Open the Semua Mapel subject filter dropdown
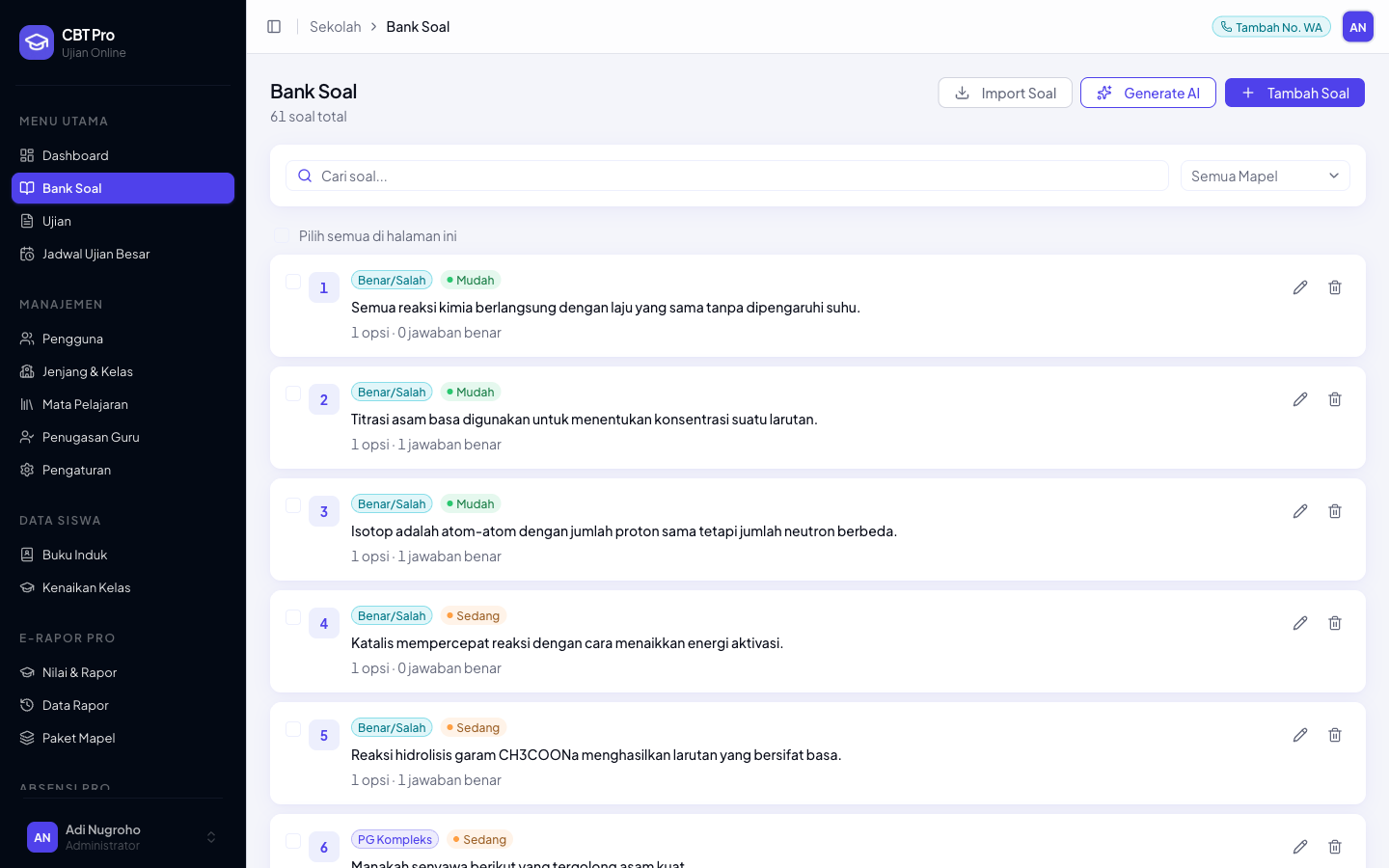Screen dimensions: 1389x868 pos(1266,176)
